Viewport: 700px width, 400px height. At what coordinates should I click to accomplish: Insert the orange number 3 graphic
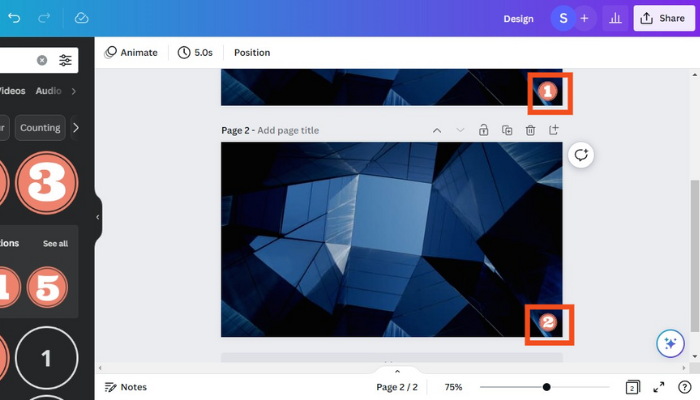click(x=47, y=183)
